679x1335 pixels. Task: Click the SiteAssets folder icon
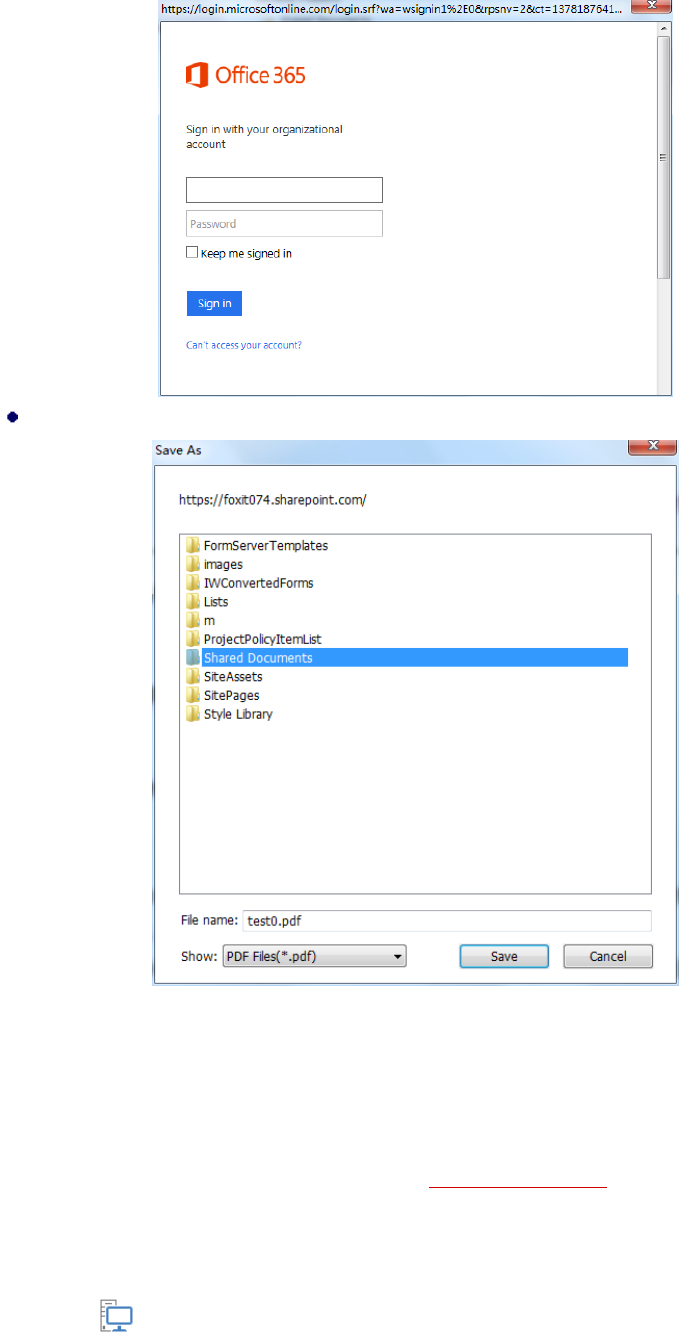[x=193, y=677]
